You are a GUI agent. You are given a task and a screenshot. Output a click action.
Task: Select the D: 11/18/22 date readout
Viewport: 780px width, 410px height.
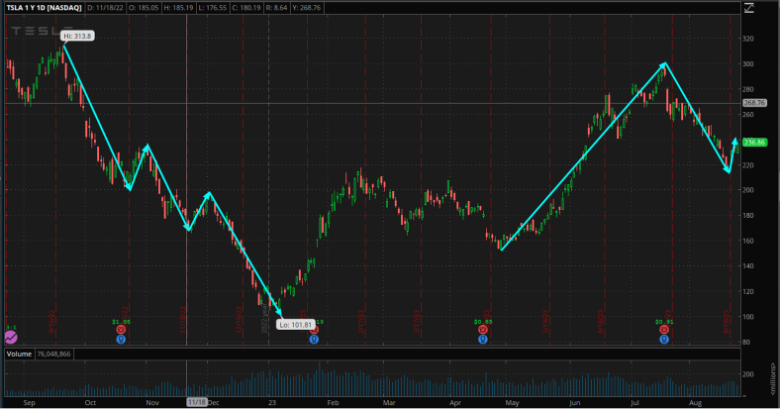click(105, 8)
